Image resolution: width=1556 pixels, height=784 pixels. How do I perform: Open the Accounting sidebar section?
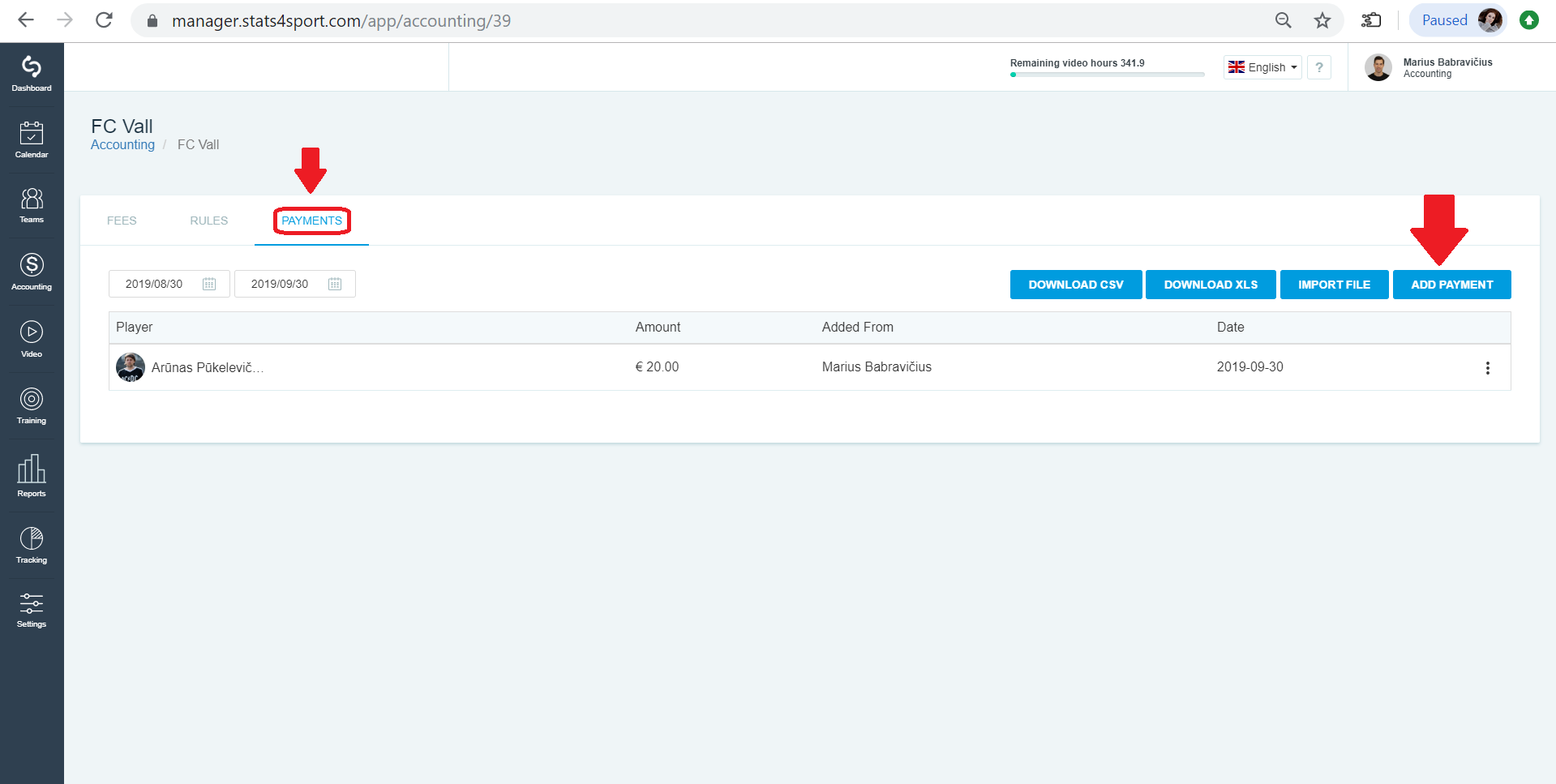point(32,272)
